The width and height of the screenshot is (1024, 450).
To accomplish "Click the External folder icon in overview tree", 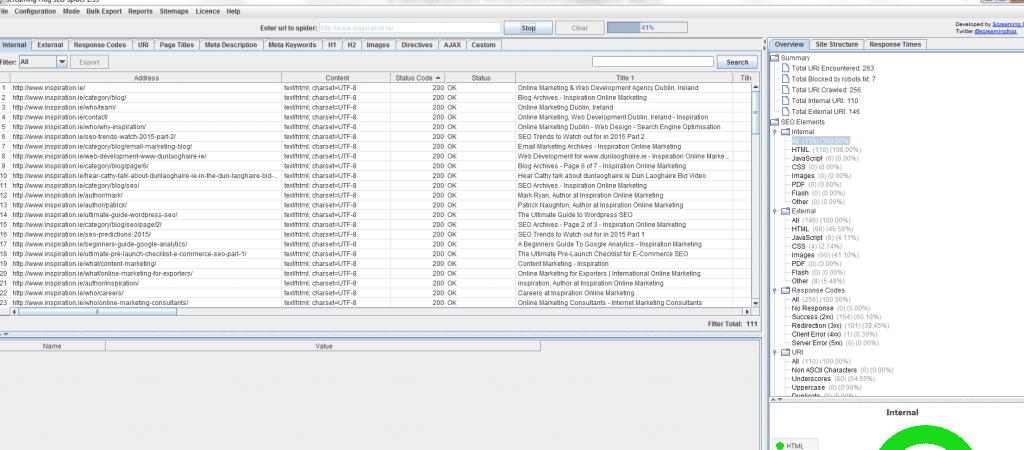I will 786,211.
